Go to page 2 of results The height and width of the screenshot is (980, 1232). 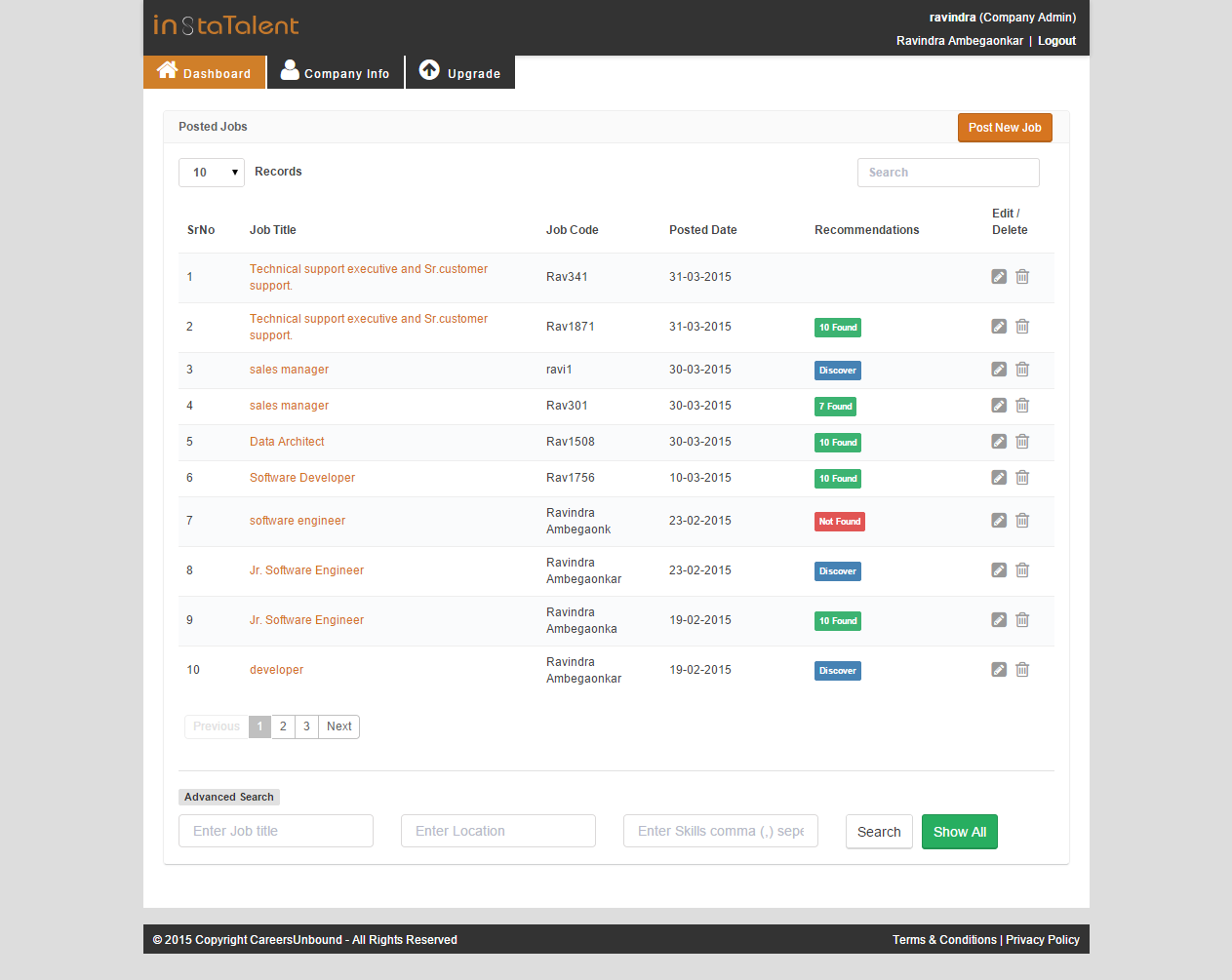(283, 726)
